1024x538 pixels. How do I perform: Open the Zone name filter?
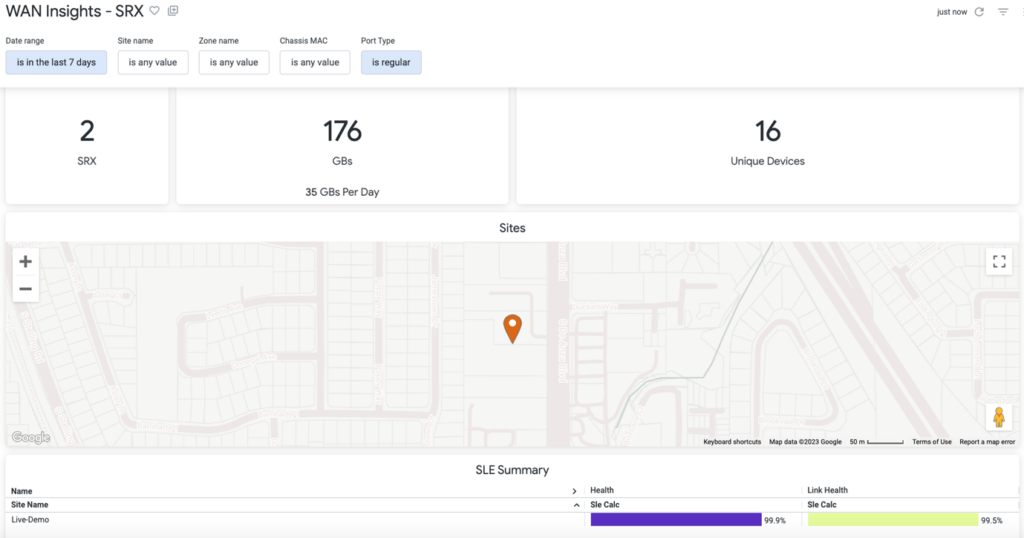click(234, 62)
